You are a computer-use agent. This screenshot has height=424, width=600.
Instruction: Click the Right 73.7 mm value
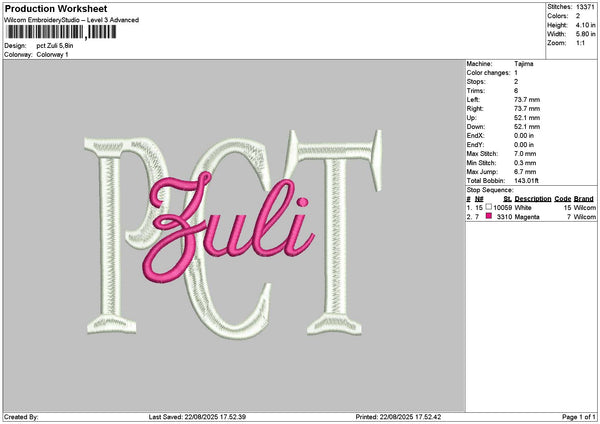pyautogui.click(x=527, y=109)
